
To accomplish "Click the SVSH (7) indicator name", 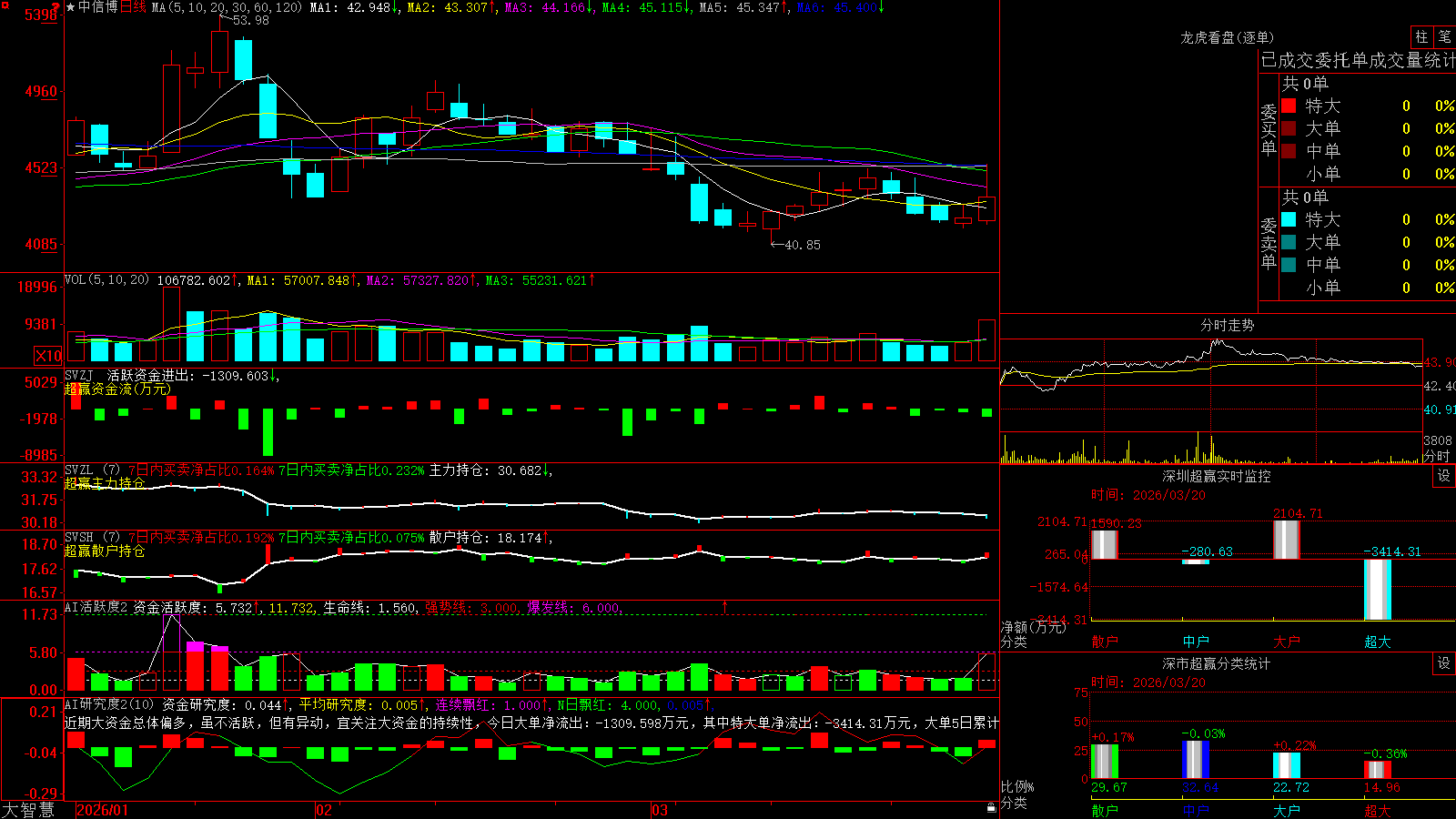I will [x=92, y=538].
